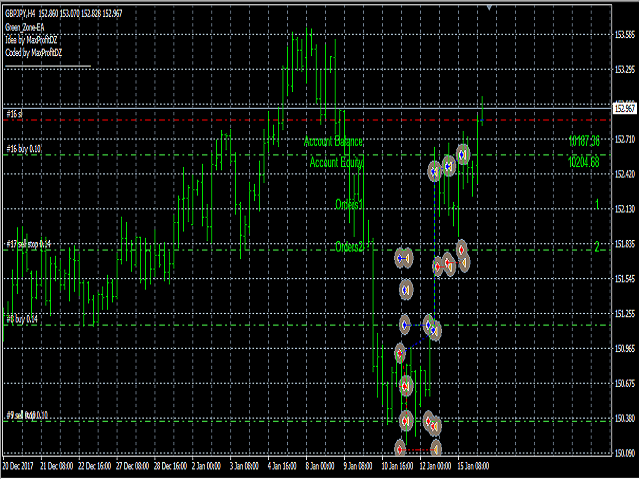Select the '#17 sell stop 0.14' order label
Screen dimensions: 640x480
(x=29, y=244)
